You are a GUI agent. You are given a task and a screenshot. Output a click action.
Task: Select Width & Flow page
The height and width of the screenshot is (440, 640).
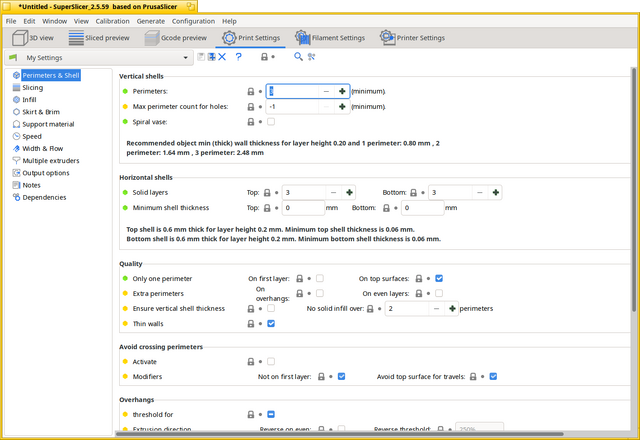click(x=42, y=149)
